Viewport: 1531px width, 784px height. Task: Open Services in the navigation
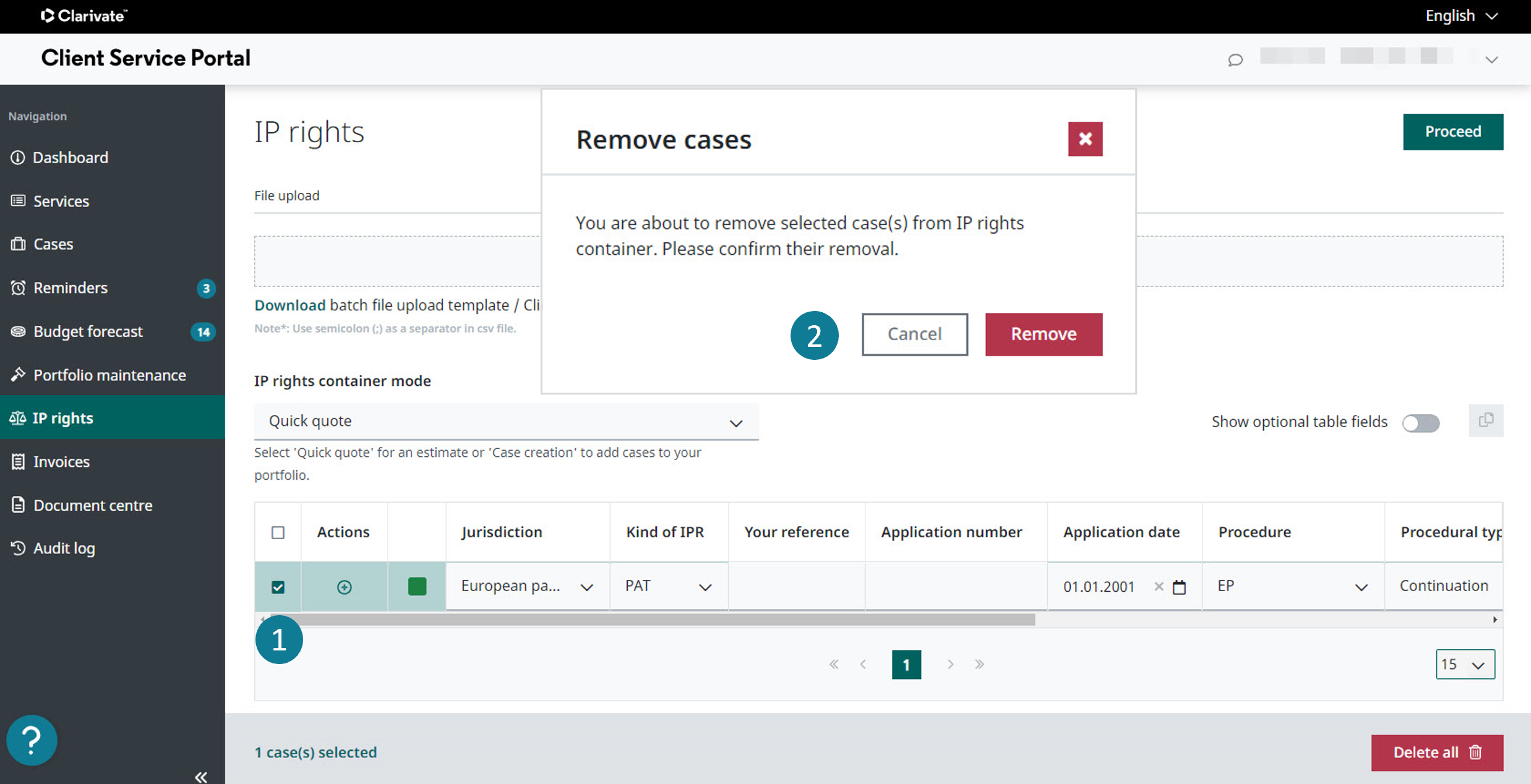point(61,201)
